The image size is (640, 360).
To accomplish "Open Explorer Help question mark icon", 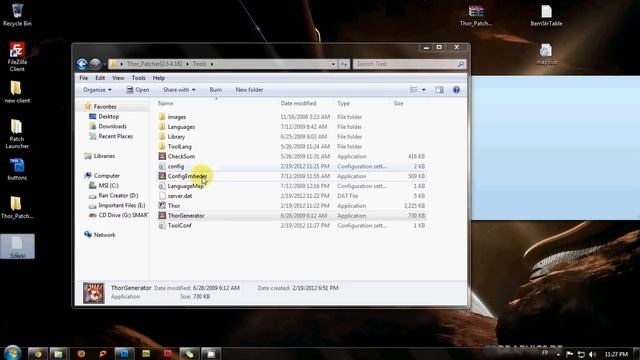I will (456, 90).
